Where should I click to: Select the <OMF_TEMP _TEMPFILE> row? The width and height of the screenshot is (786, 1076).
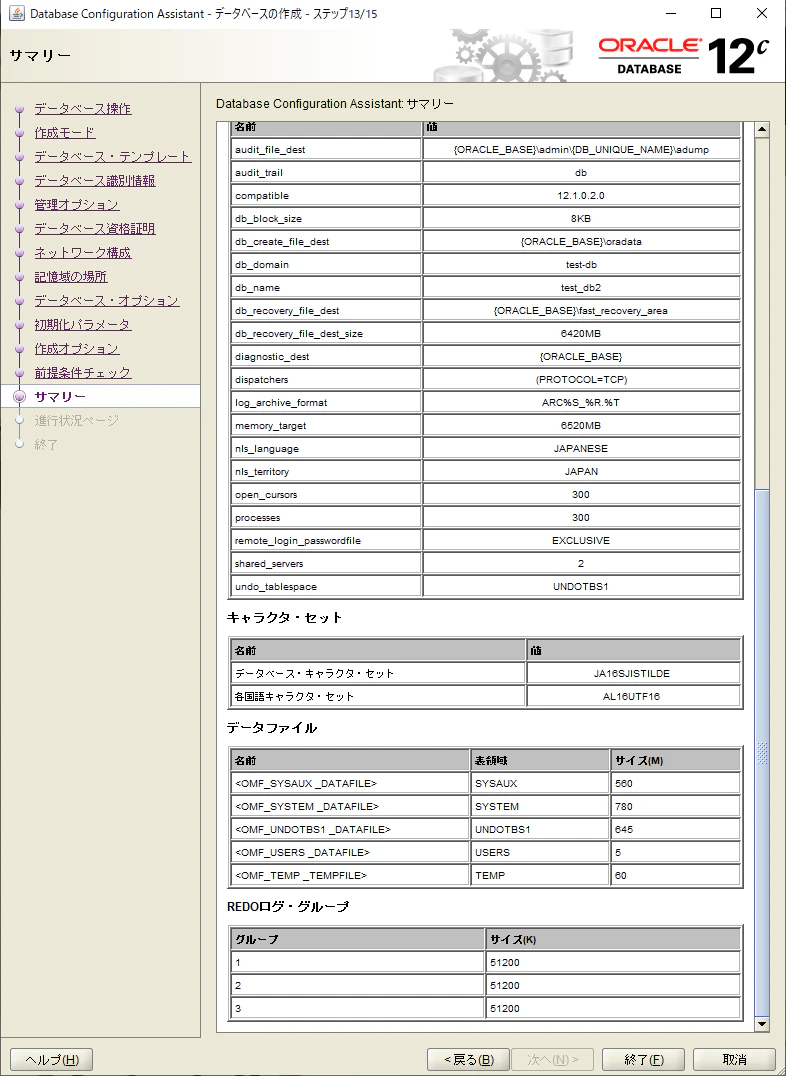tap(486, 876)
